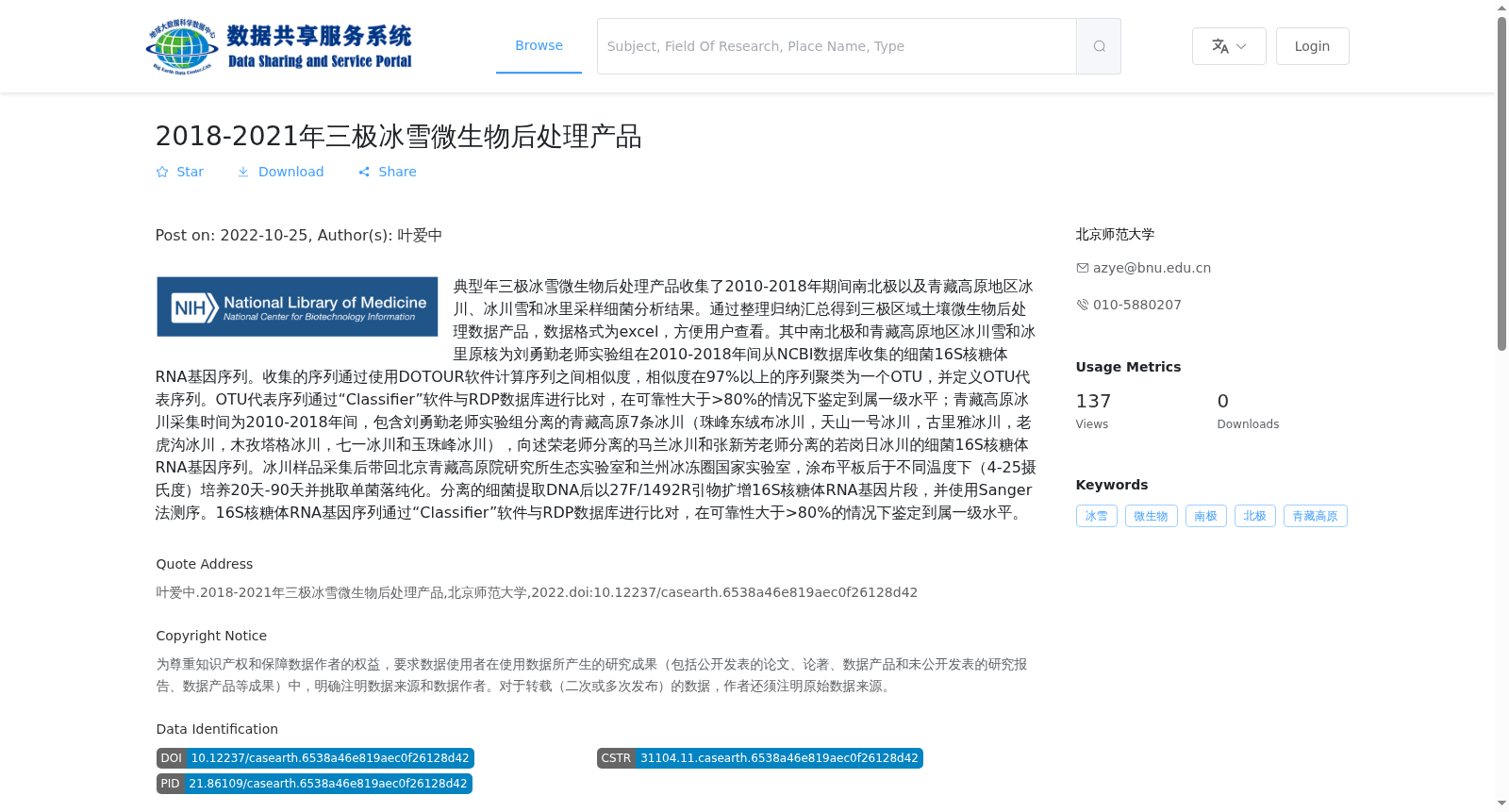Click the phone icon next to 010-5880207
1509x812 pixels.
pos(1083,305)
